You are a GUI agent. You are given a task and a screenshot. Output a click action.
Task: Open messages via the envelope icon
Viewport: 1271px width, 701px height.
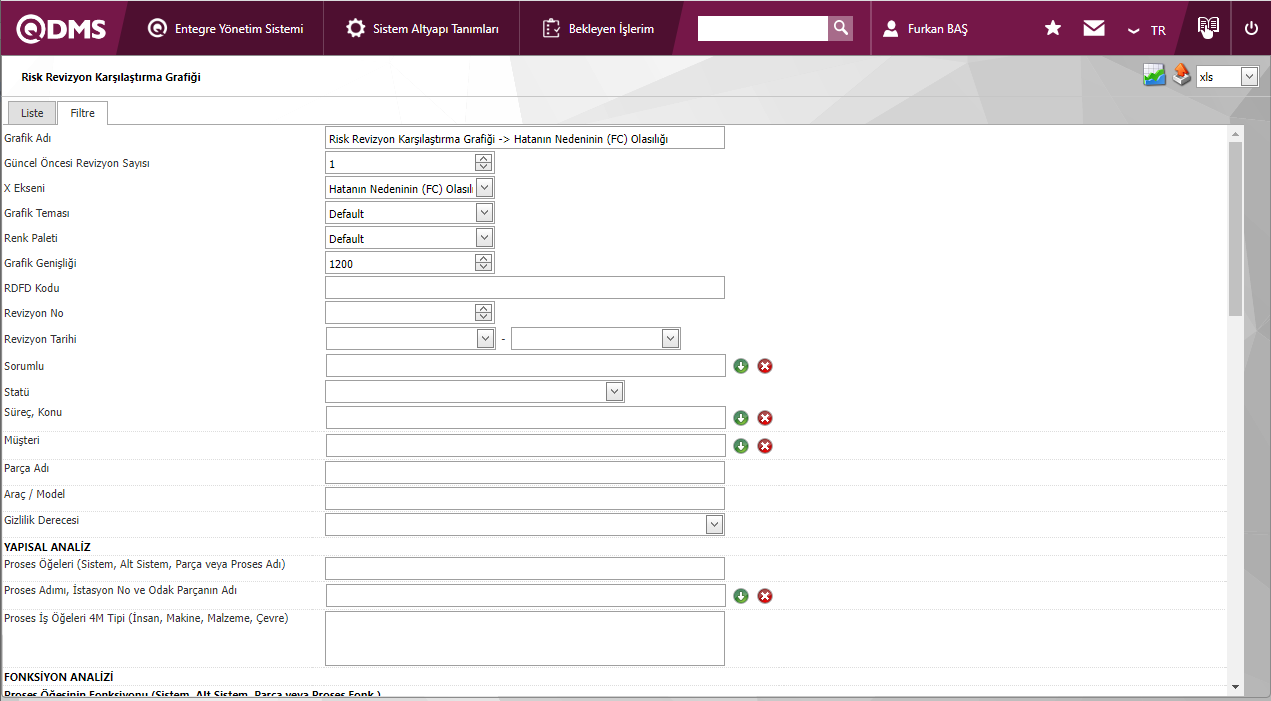click(1093, 29)
